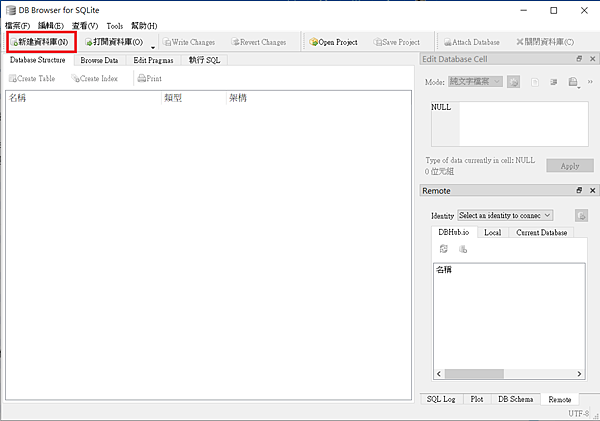Switch to the SQL Log bottom tab
Viewport: 600px width, 421px height.
[x=441, y=399]
